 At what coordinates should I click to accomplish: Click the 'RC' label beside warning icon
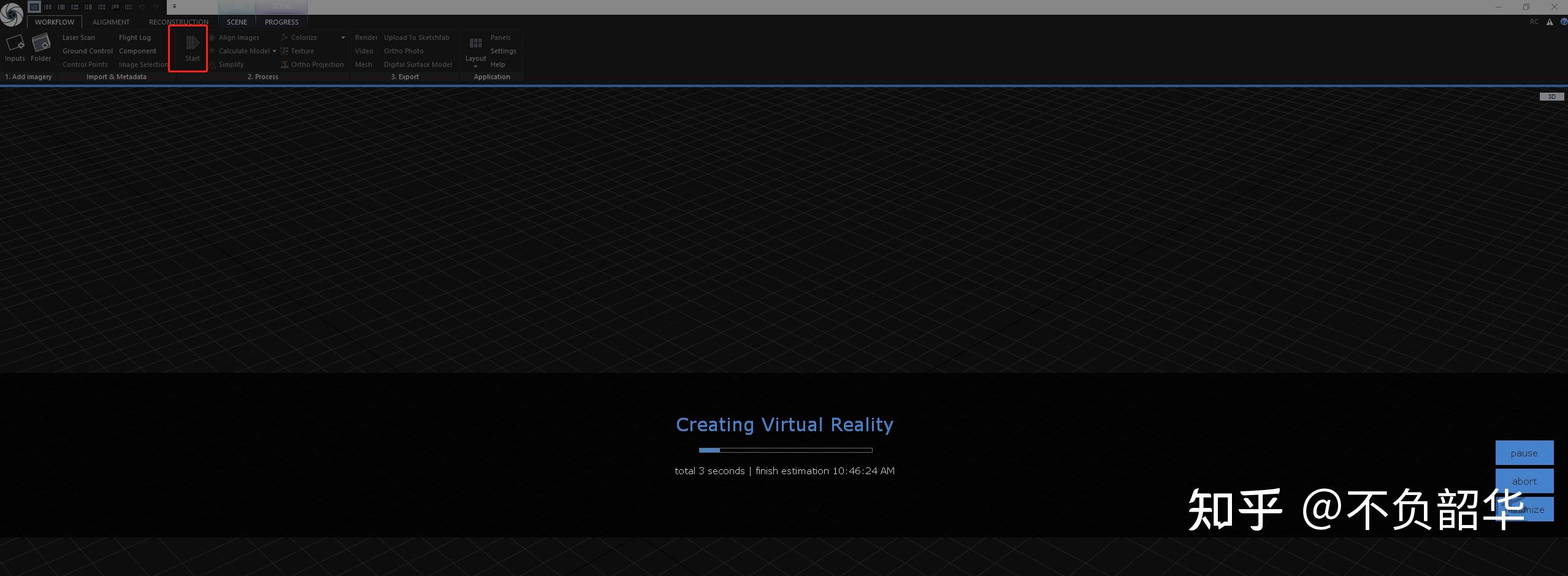1534,22
